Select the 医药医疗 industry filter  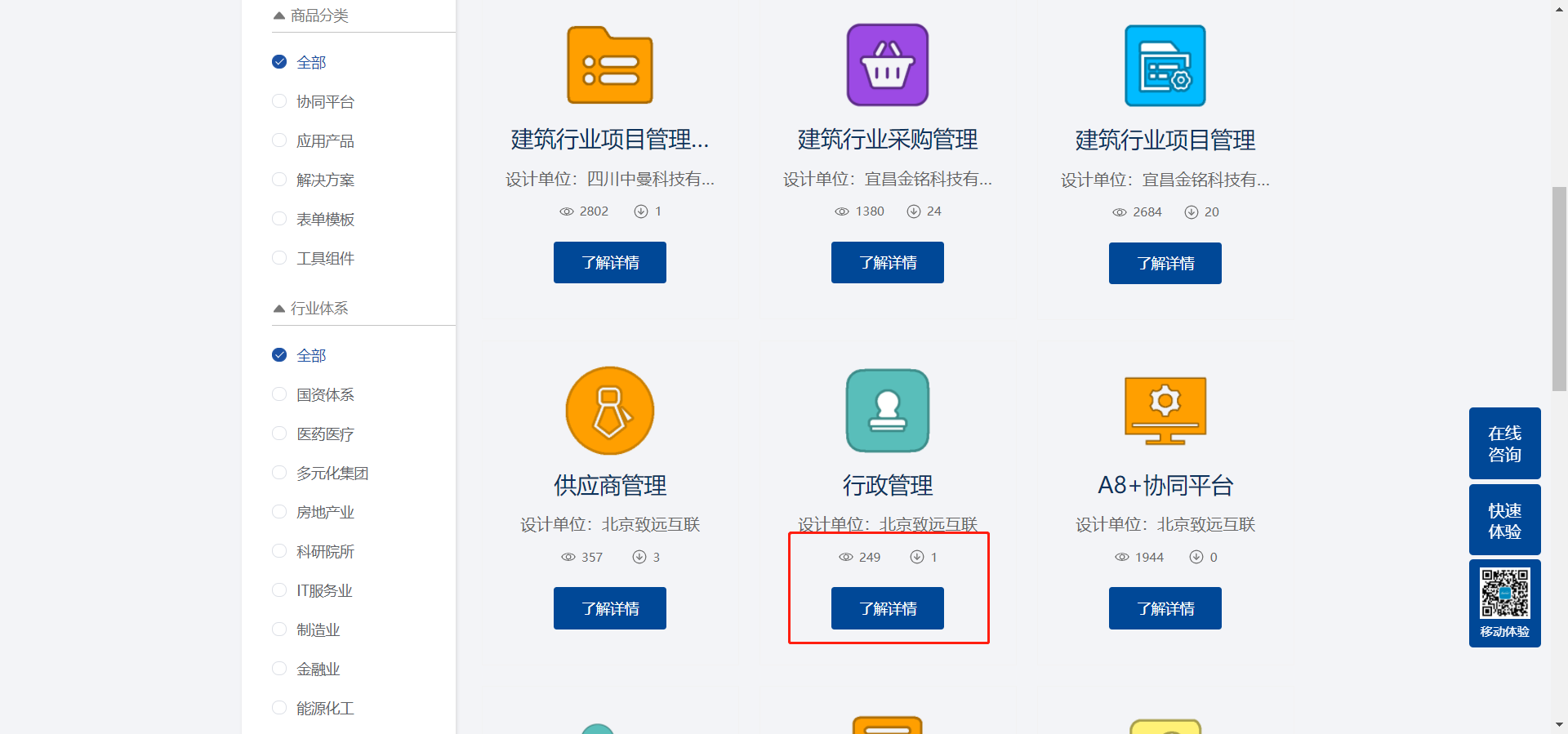[313, 434]
